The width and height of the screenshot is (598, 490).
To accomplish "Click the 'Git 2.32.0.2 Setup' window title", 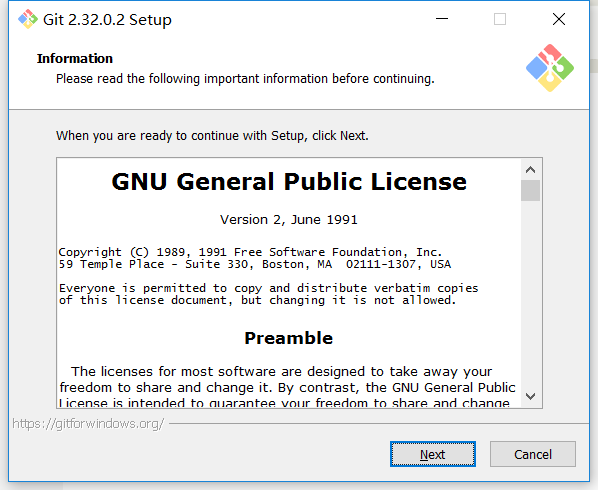I will pos(107,19).
